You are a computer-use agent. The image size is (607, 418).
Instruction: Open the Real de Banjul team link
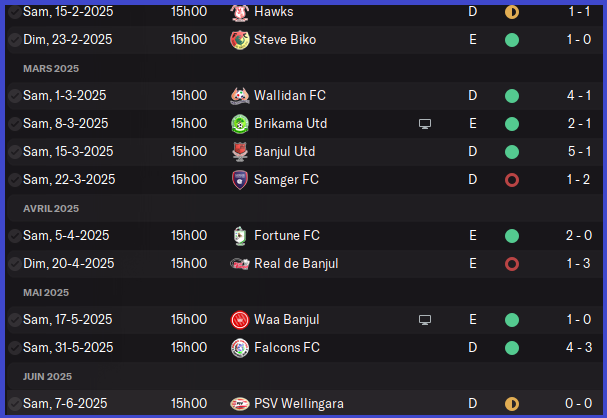(x=297, y=264)
